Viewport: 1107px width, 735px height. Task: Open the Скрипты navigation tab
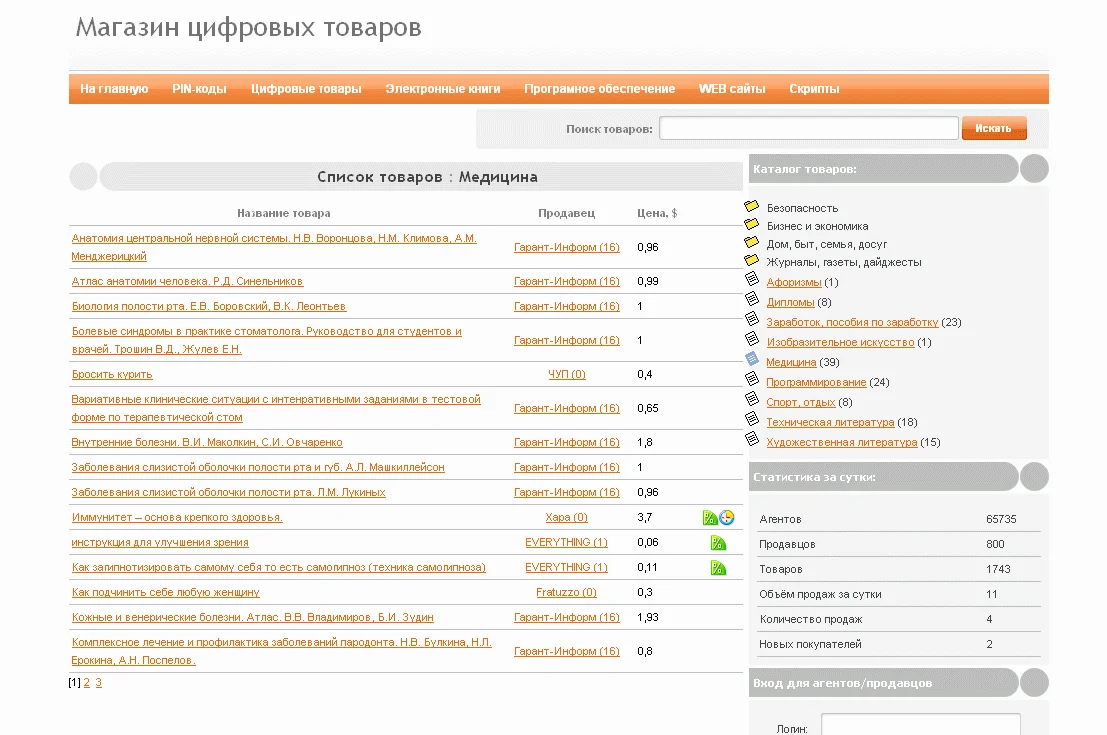[x=814, y=89]
